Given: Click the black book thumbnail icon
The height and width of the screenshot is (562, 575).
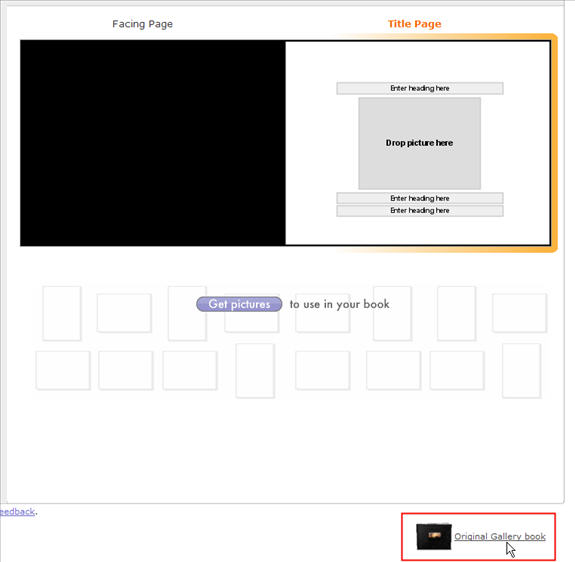Looking at the screenshot, I should 434,536.
